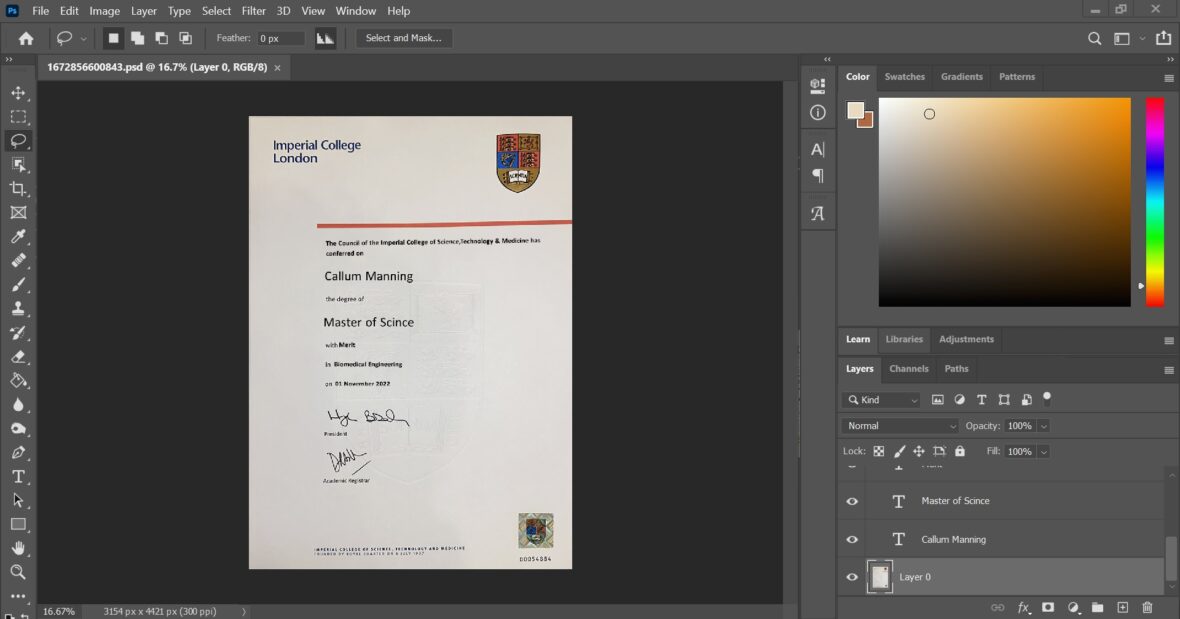Open Fill 100% dropdown arrow
The width and height of the screenshot is (1180, 619).
coord(1043,451)
